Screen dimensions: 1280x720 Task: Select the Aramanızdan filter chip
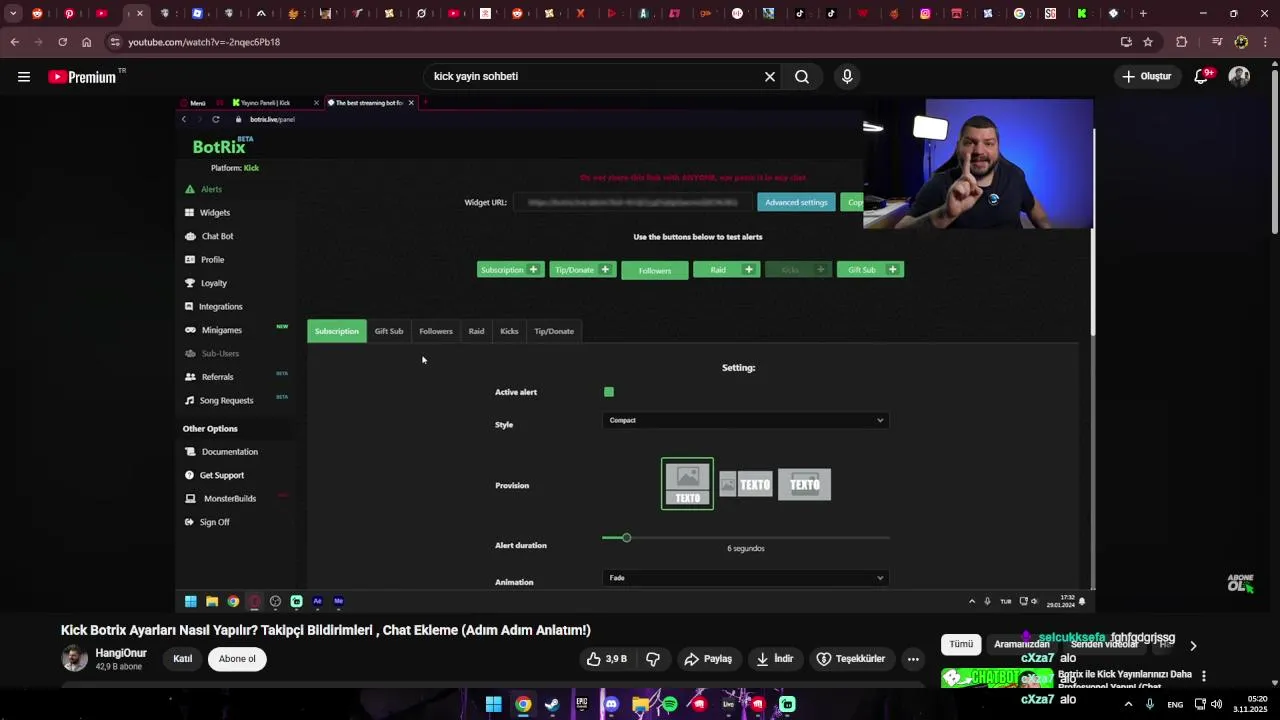pos(1022,645)
